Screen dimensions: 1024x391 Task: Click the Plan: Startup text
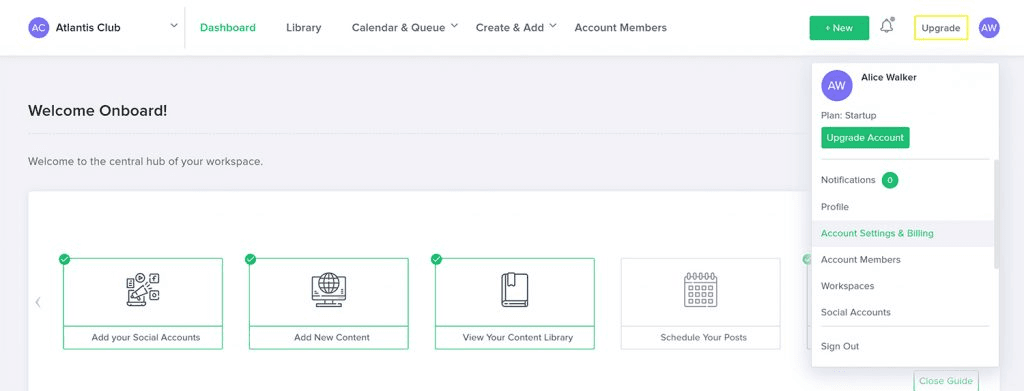pyautogui.click(x=848, y=116)
